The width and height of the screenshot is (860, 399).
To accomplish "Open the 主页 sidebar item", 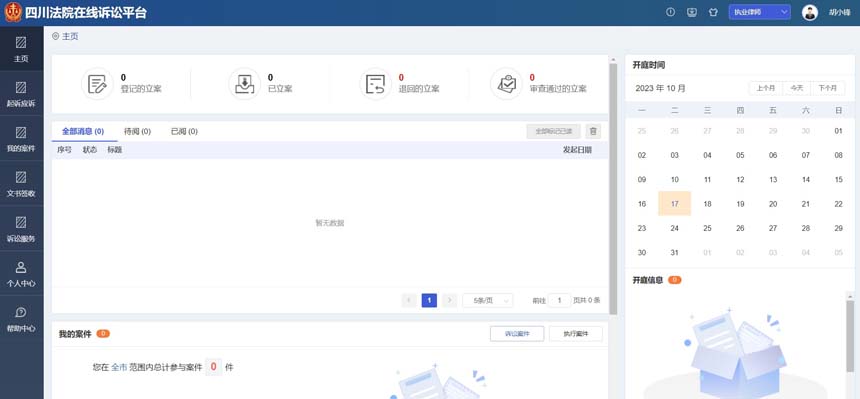I will 21,48.
